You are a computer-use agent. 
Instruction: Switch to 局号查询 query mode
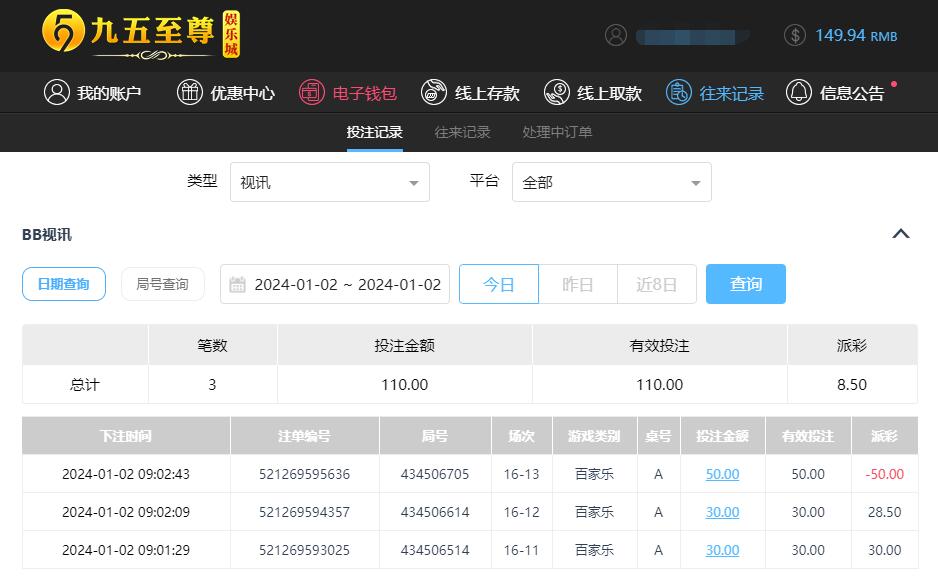pos(162,284)
